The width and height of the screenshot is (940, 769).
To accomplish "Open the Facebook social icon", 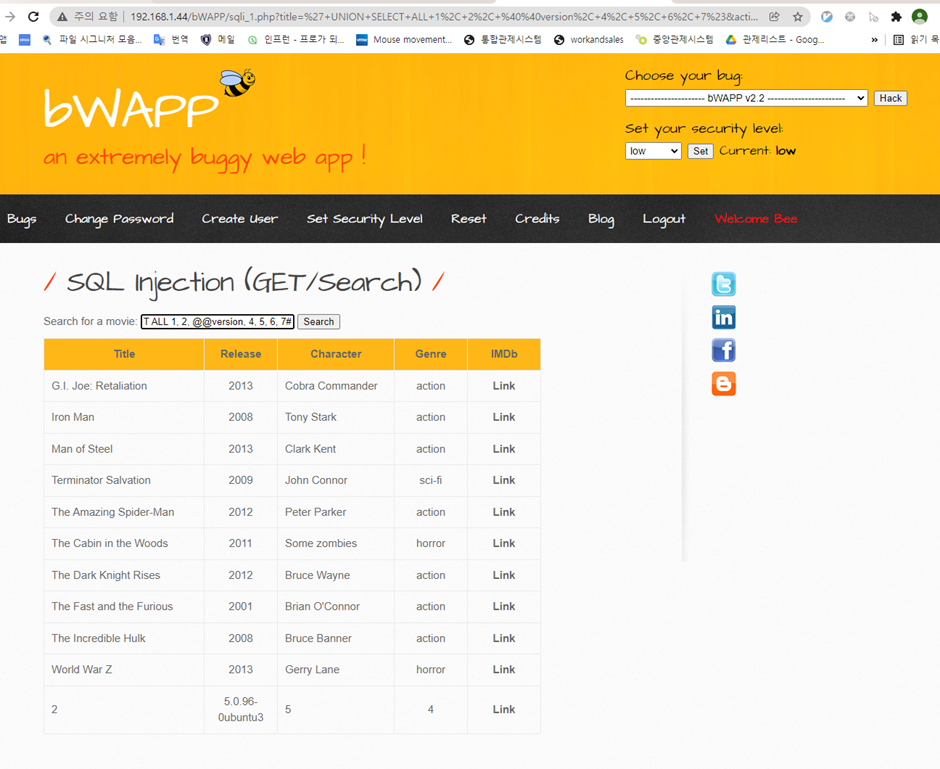I will tap(724, 351).
